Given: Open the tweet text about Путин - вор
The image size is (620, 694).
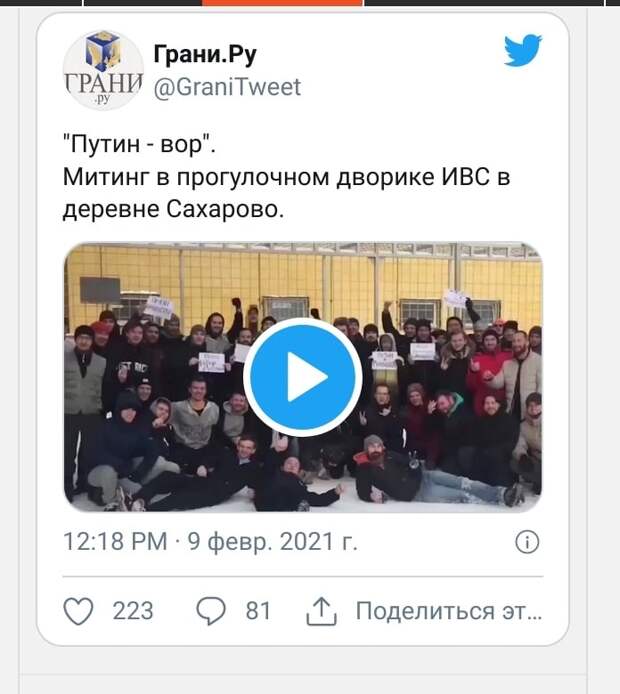Looking at the screenshot, I should (x=287, y=177).
